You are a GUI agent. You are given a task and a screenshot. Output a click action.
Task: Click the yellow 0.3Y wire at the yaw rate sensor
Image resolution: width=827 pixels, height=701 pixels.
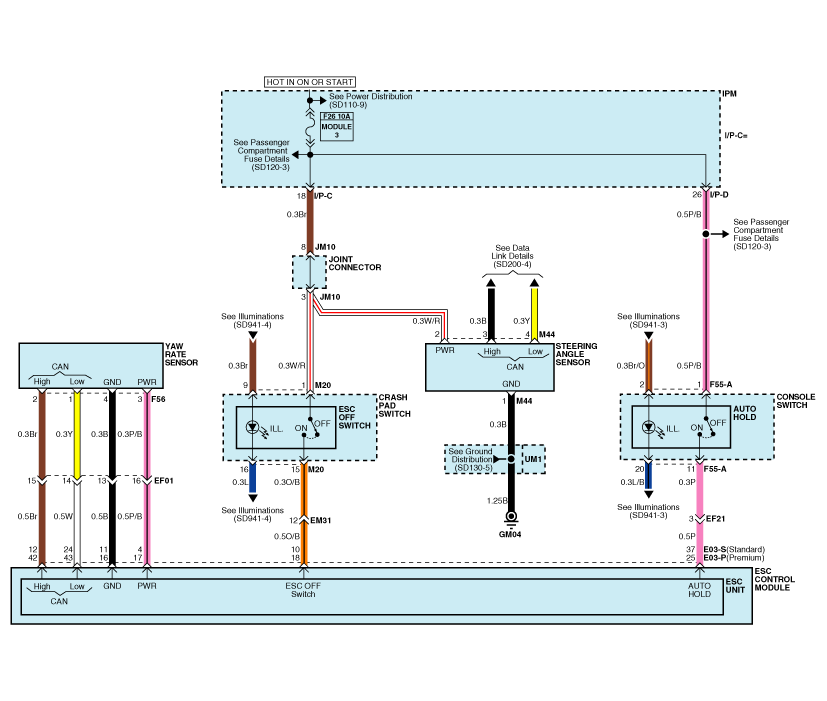click(78, 433)
